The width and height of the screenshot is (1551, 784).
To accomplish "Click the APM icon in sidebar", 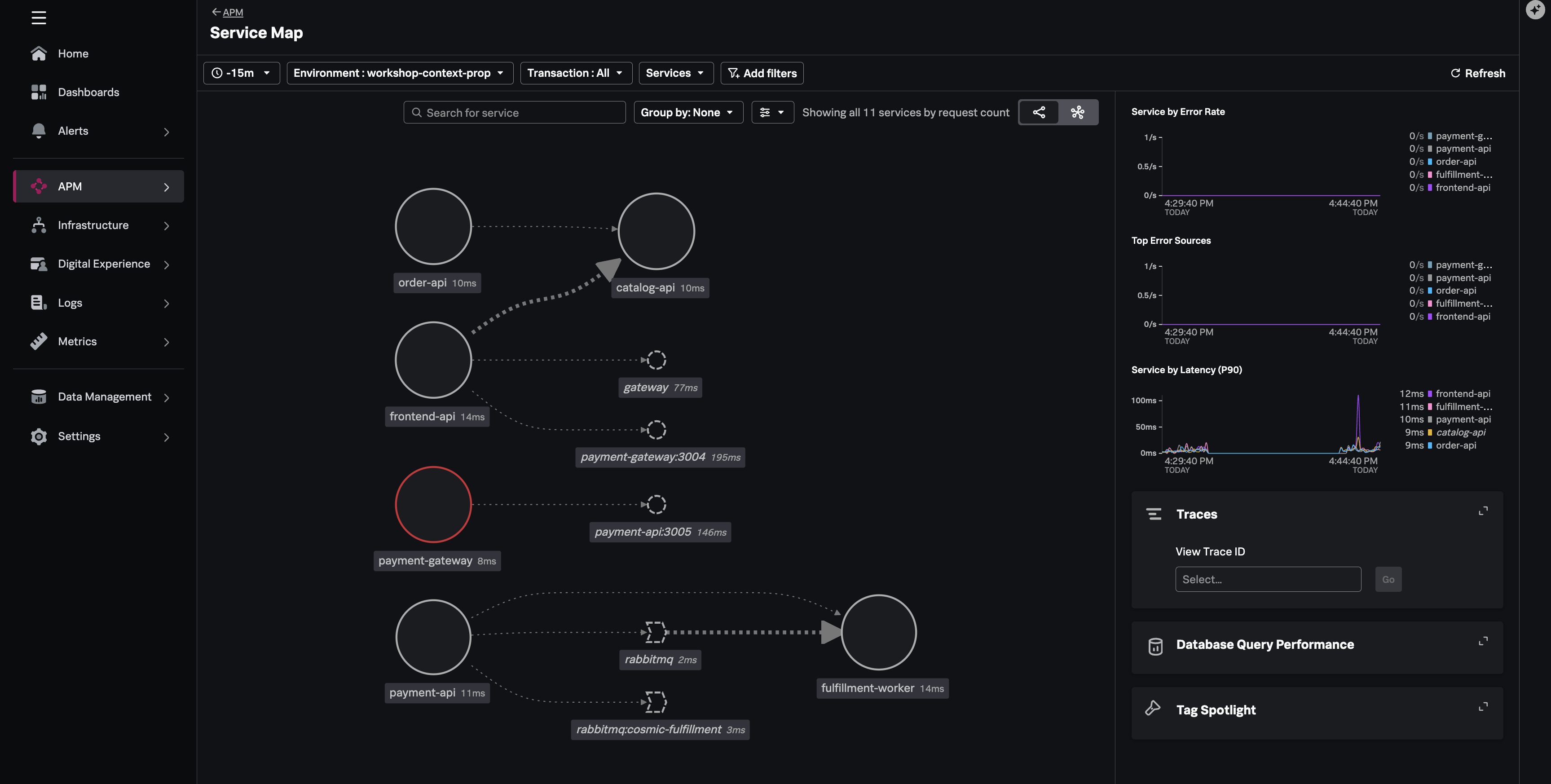I will coord(39,187).
